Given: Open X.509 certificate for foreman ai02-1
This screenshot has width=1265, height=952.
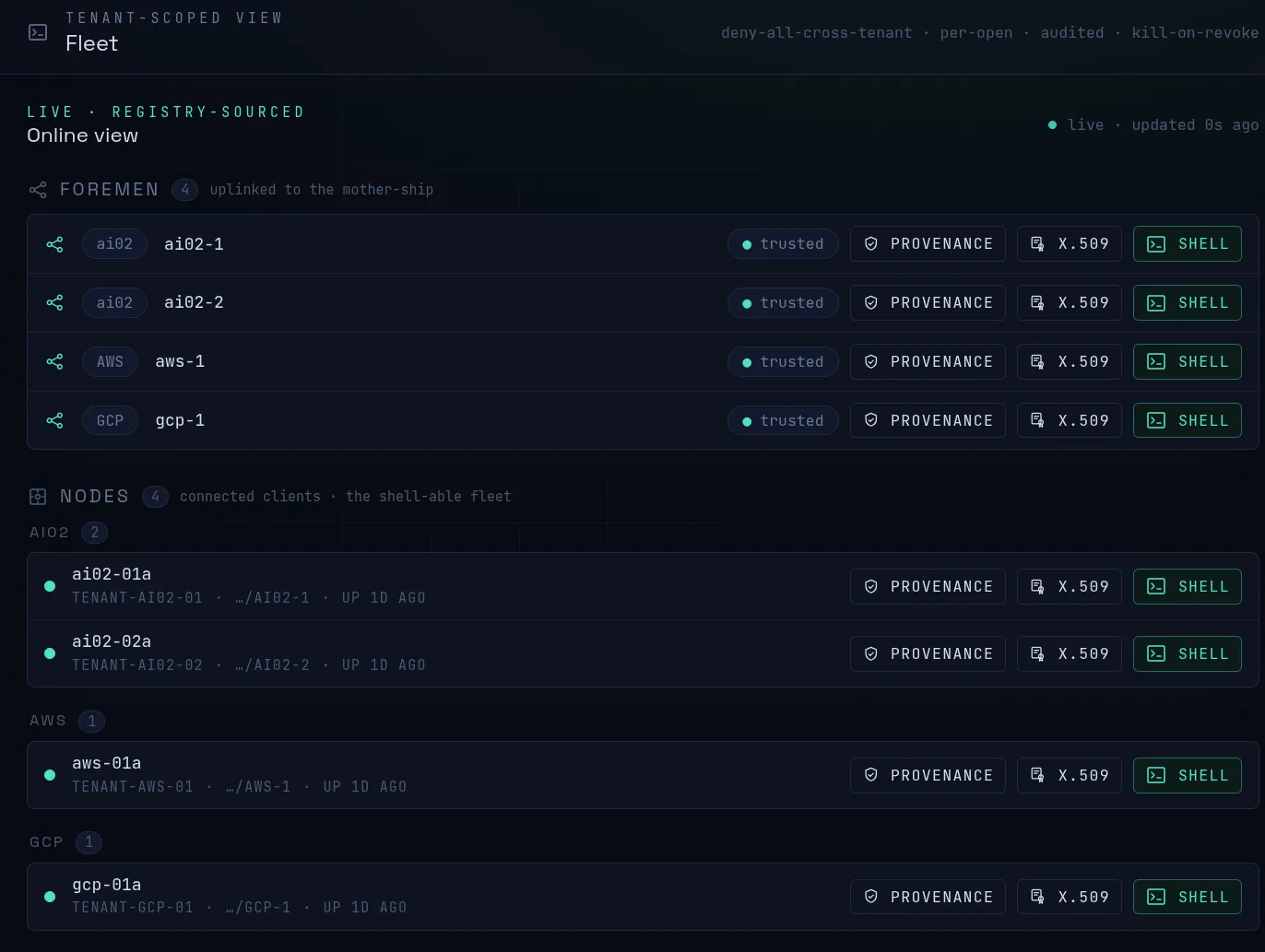Looking at the screenshot, I should click(1069, 244).
